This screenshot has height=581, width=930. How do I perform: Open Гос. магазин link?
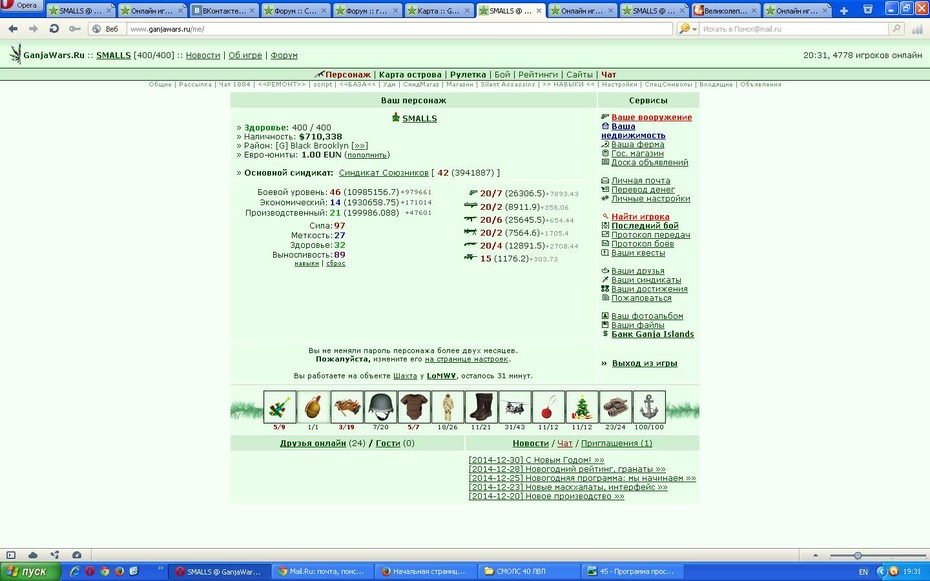click(x=638, y=154)
